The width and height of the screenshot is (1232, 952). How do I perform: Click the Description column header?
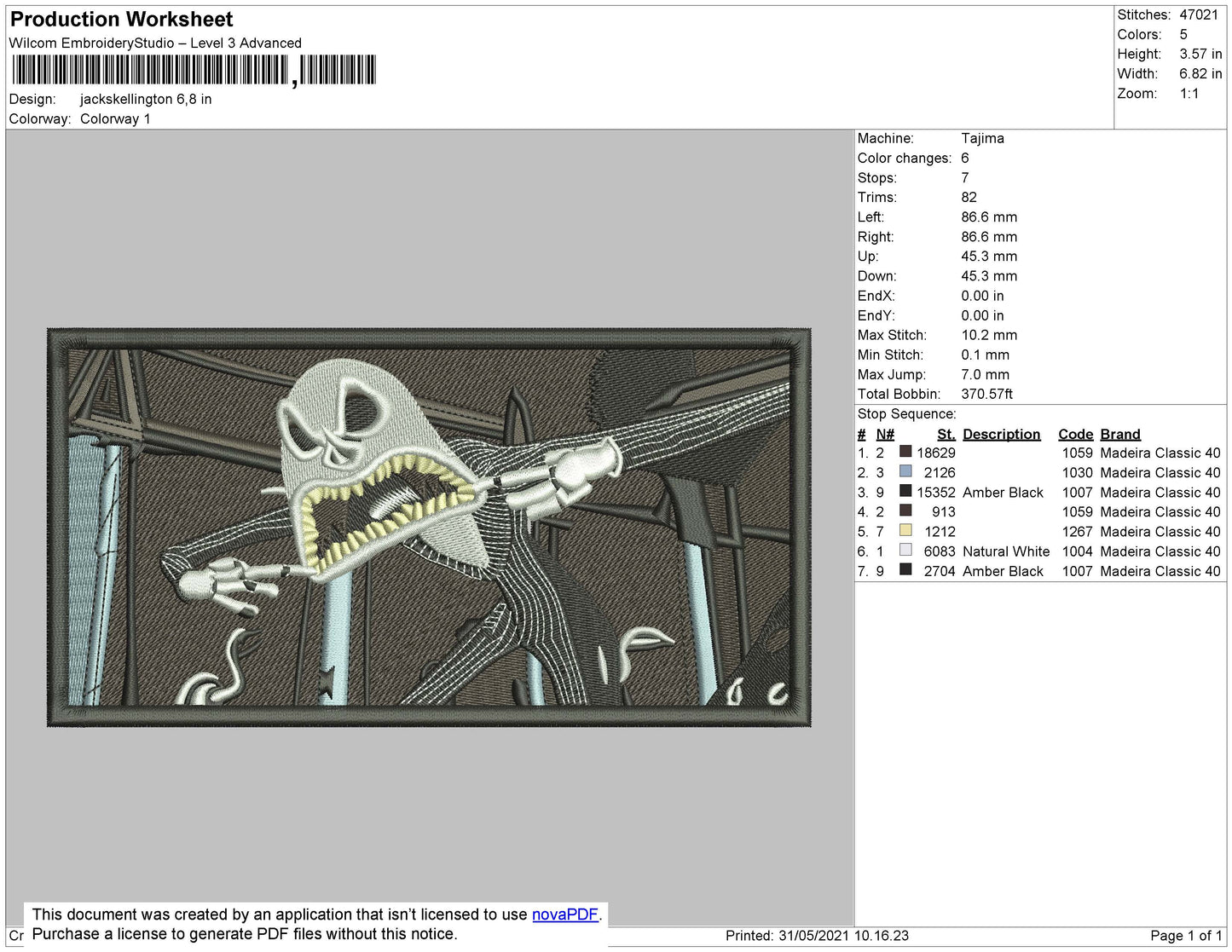(x=1002, y=434)
